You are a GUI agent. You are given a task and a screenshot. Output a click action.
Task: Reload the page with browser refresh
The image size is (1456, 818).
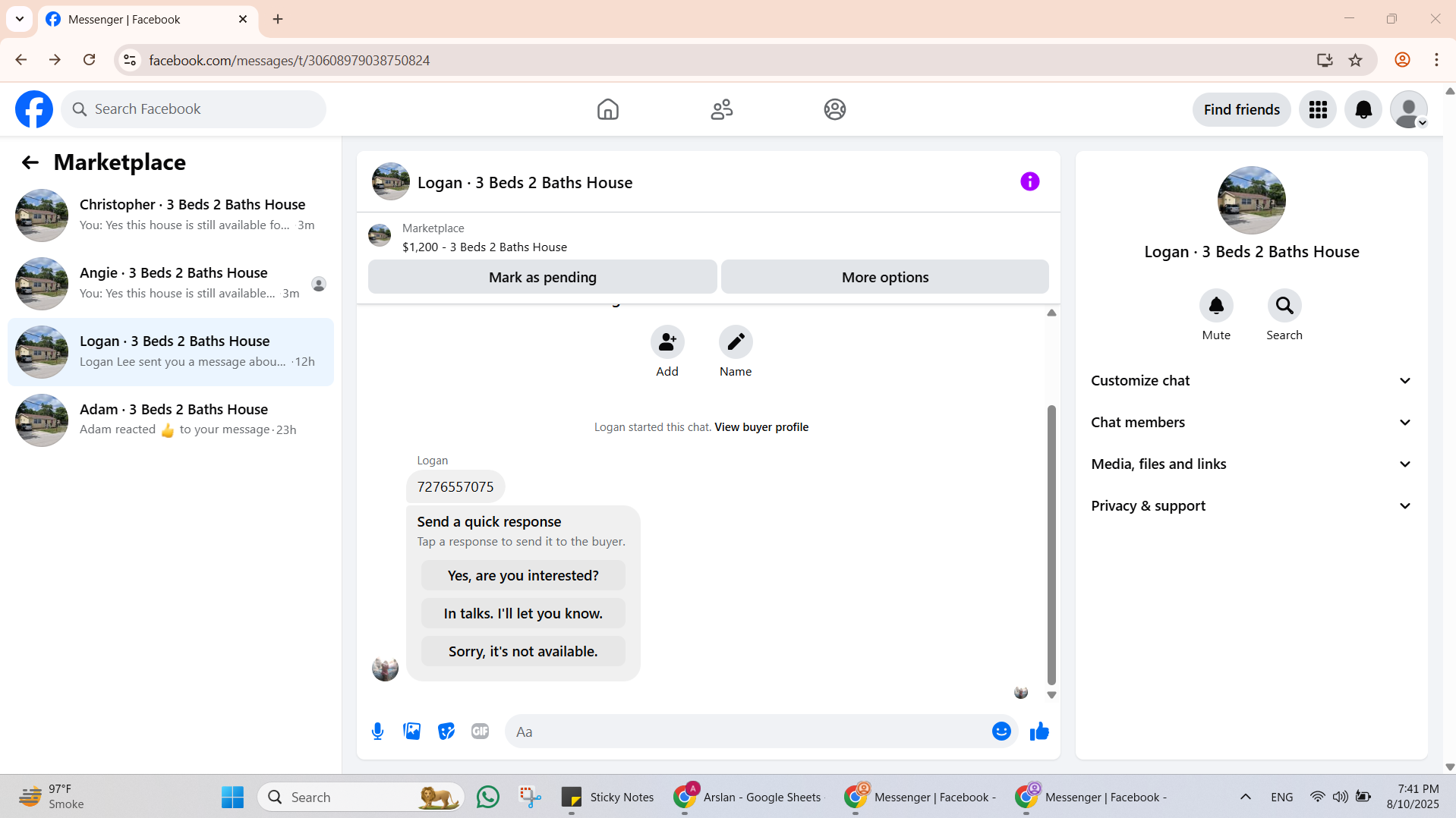[89, 60]
